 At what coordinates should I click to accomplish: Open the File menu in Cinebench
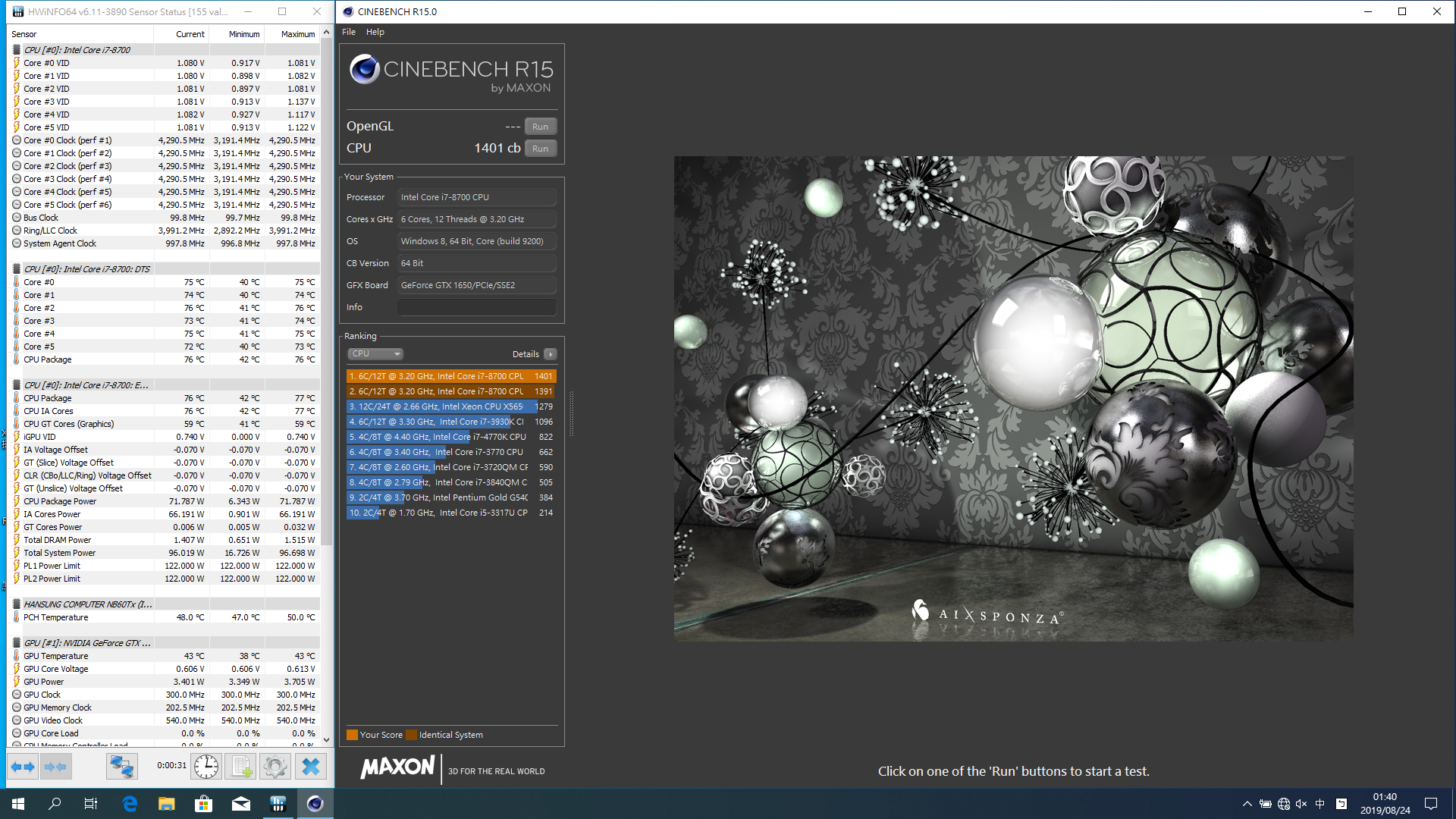click(x=349, y=32)
